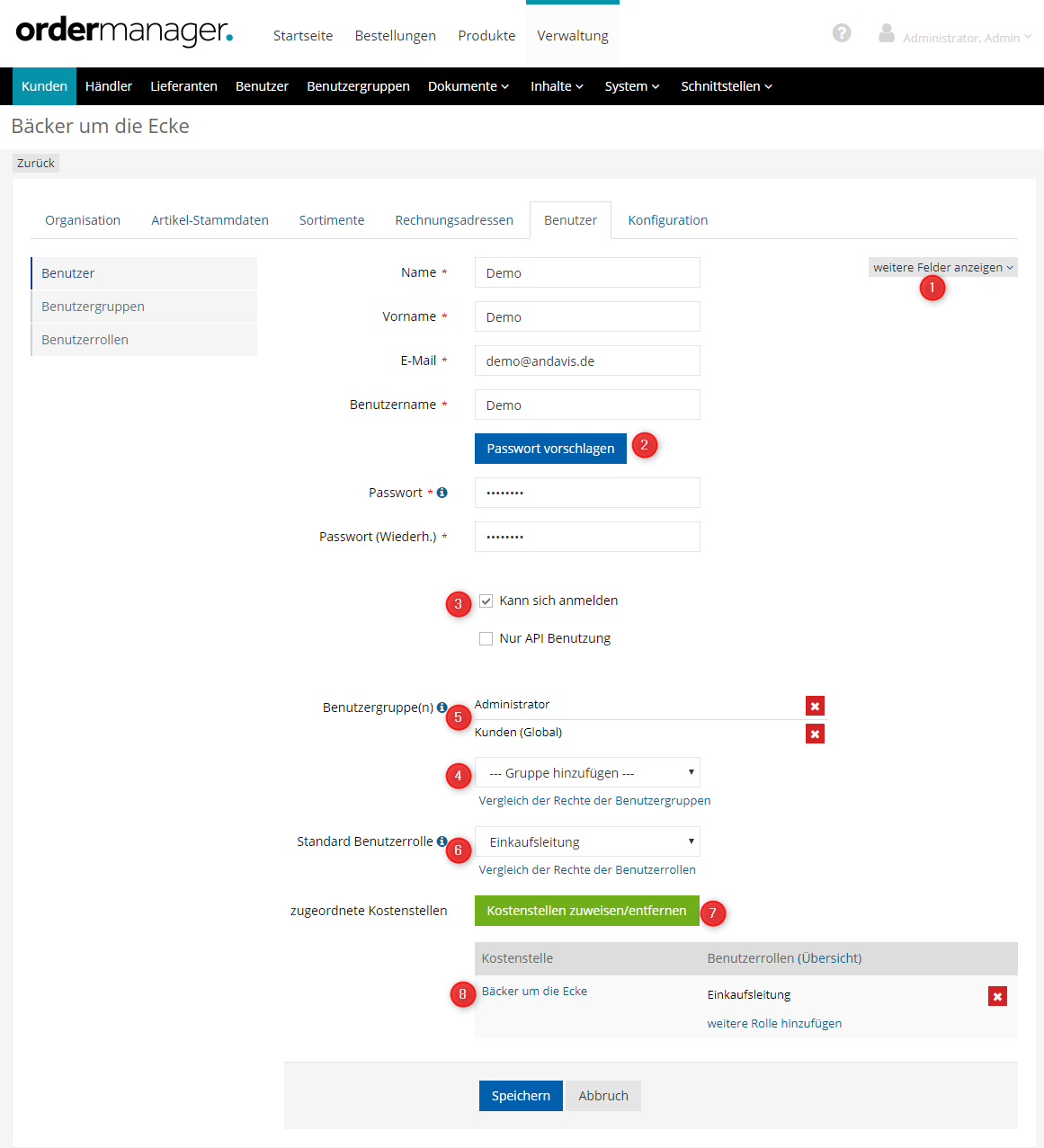Expand weitere Felder anzeigen
The width and height of the screenshot is (1044, 1148).
942,267
